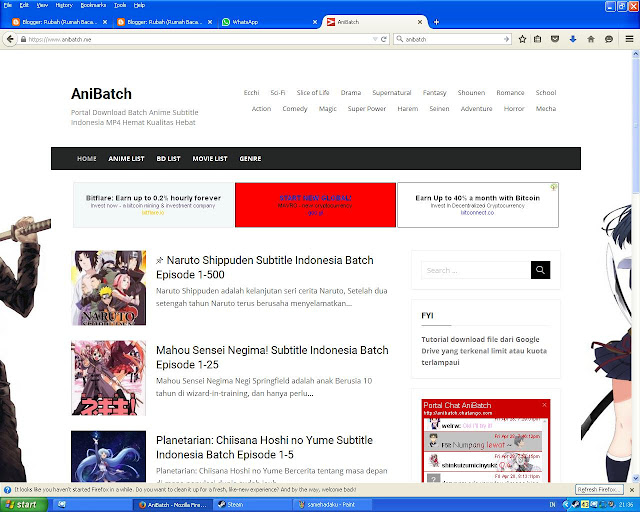
Task: Open the Help menu
Action: pos(139,5)
